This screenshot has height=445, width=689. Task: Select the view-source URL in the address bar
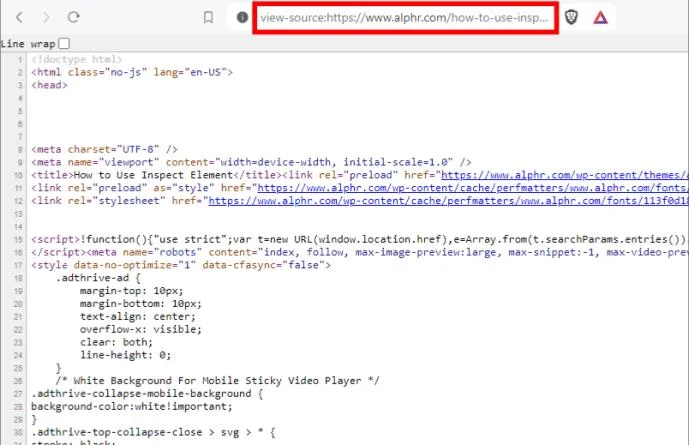click(404, 18)
